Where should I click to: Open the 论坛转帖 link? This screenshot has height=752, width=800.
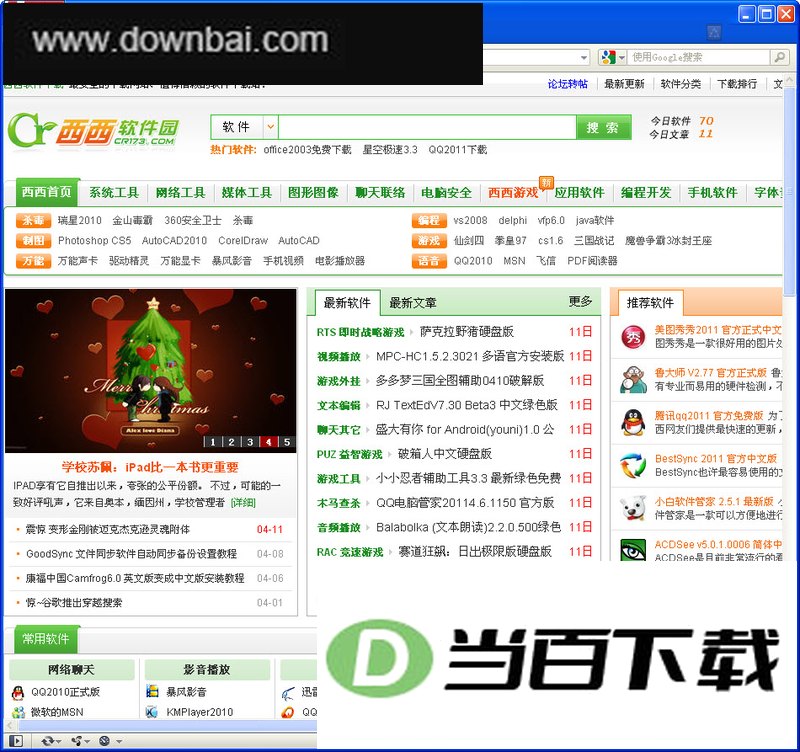tap(567, 84)
